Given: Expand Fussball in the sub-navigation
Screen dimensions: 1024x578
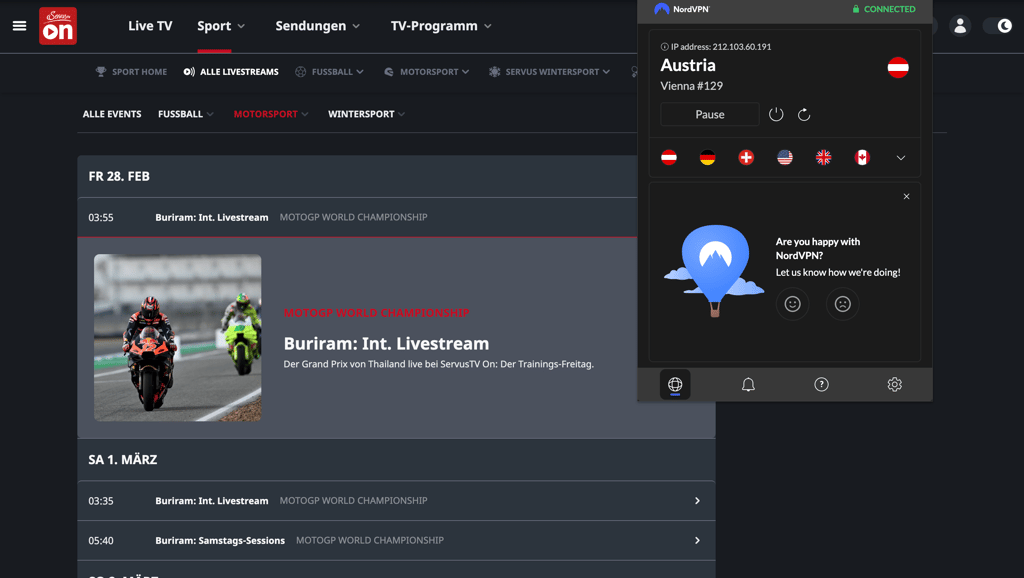Looking at the screenshot, I should coord(338,72).
